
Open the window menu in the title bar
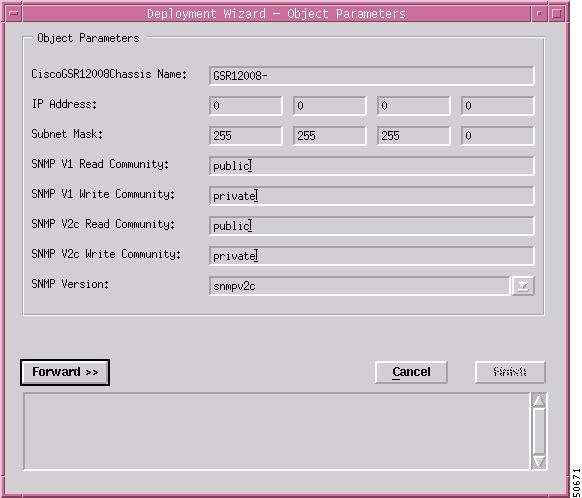point(14,14)
